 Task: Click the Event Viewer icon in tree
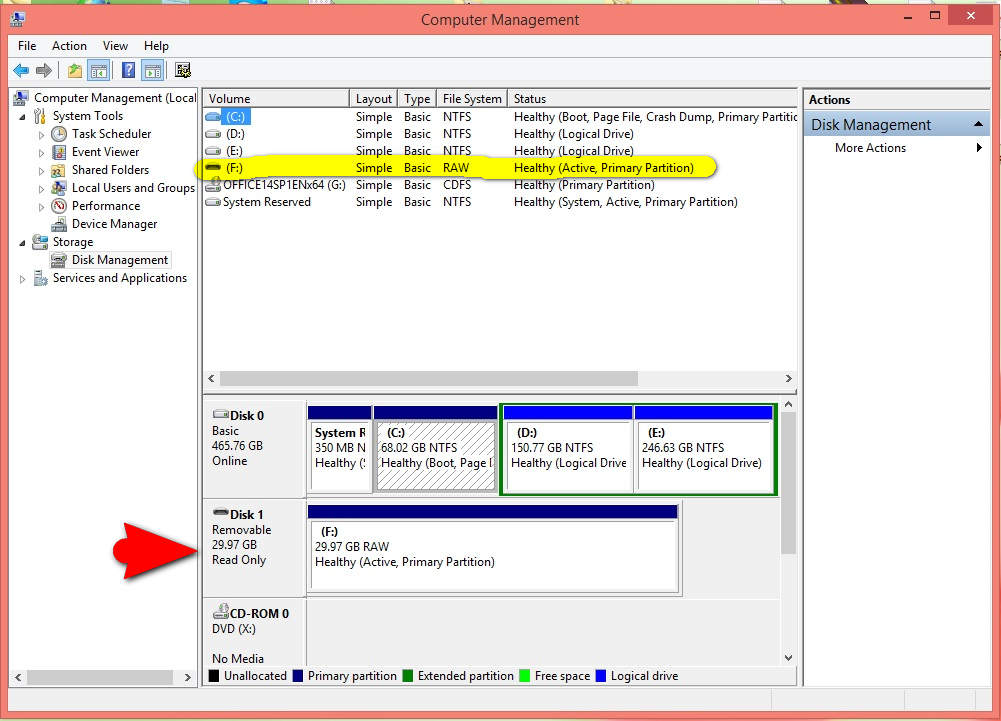59,152
